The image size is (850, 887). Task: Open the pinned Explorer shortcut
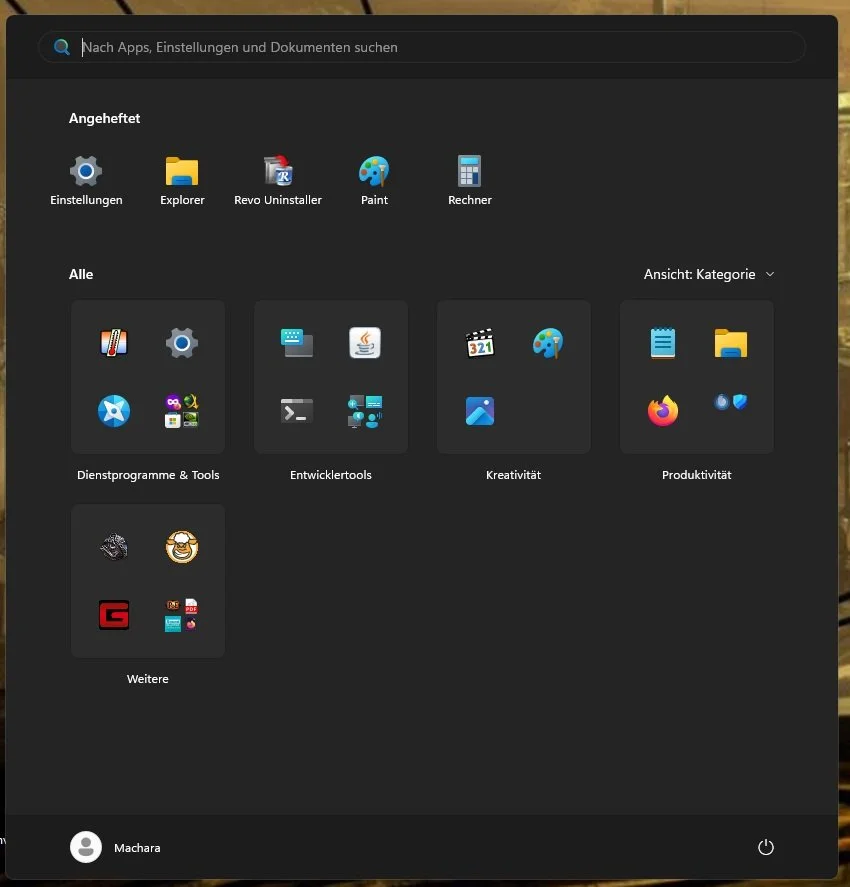[182, 180]
